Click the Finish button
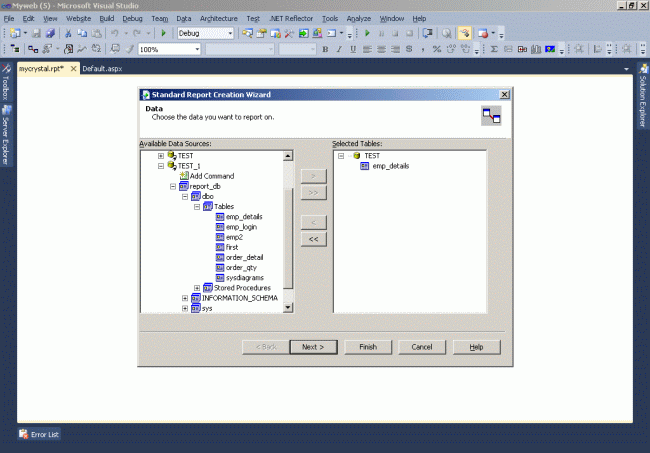Viewport: 650px width, 453px height. pos(368,347)
